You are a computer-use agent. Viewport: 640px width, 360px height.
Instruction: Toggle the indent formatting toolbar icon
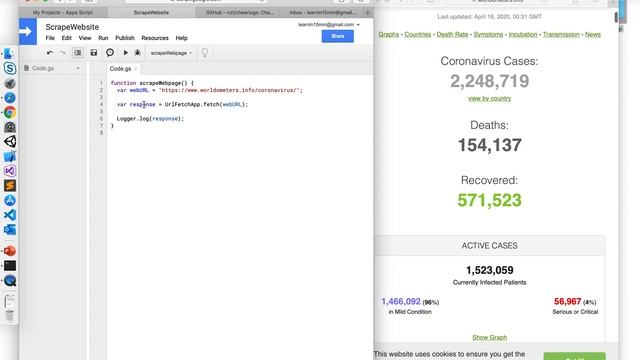click(78, 53)
